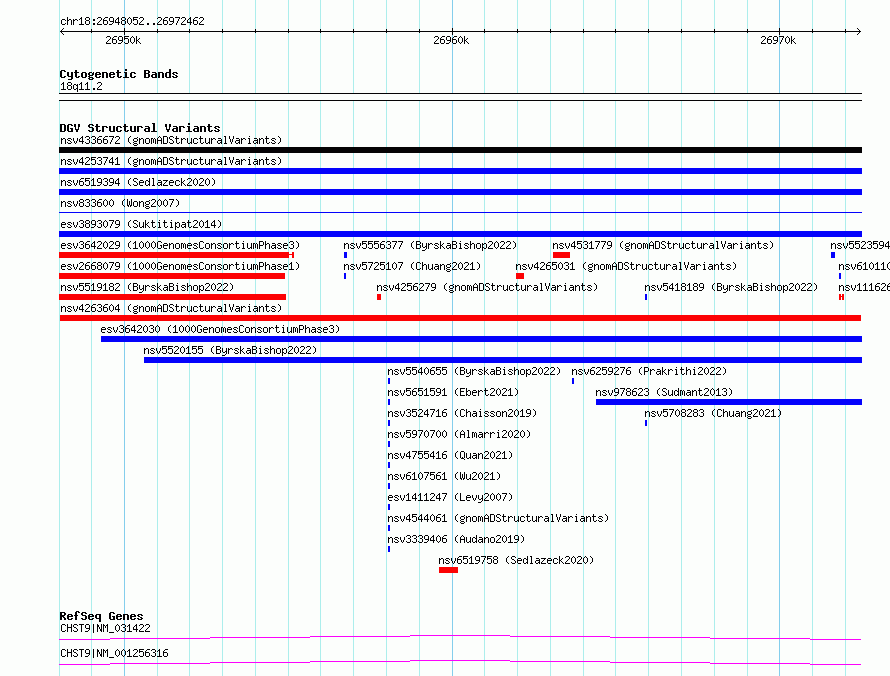Select nsv4256279 gnomAD variant label
Screen dimensions: 890x676
[487, 287]
